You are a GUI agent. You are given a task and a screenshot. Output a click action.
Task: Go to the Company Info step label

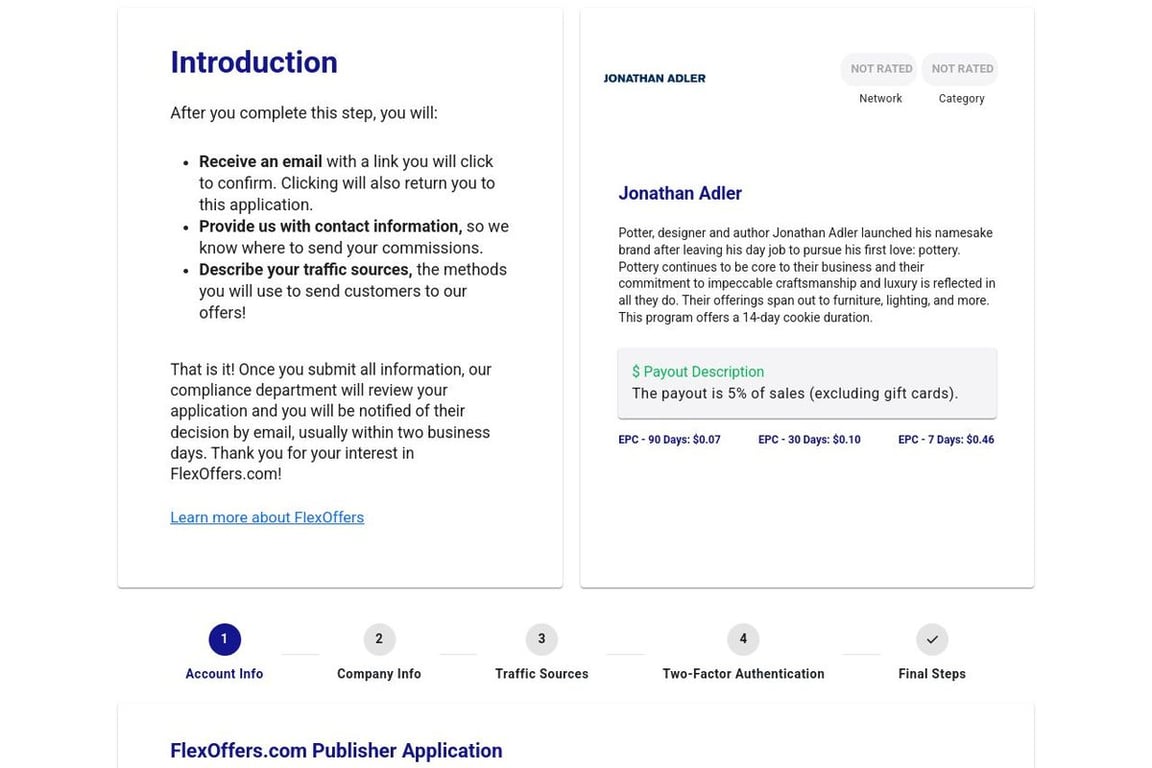(379, 673)
